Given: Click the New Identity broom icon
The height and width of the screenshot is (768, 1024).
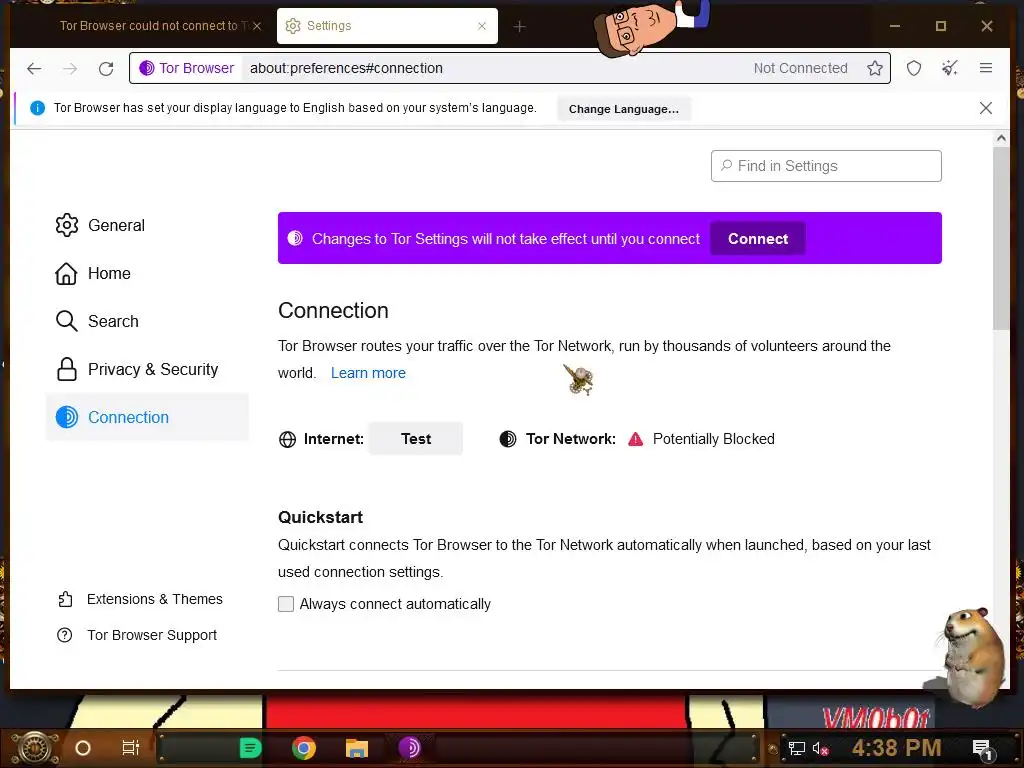Looking at the screenshot, I should (x=950, y=68).
